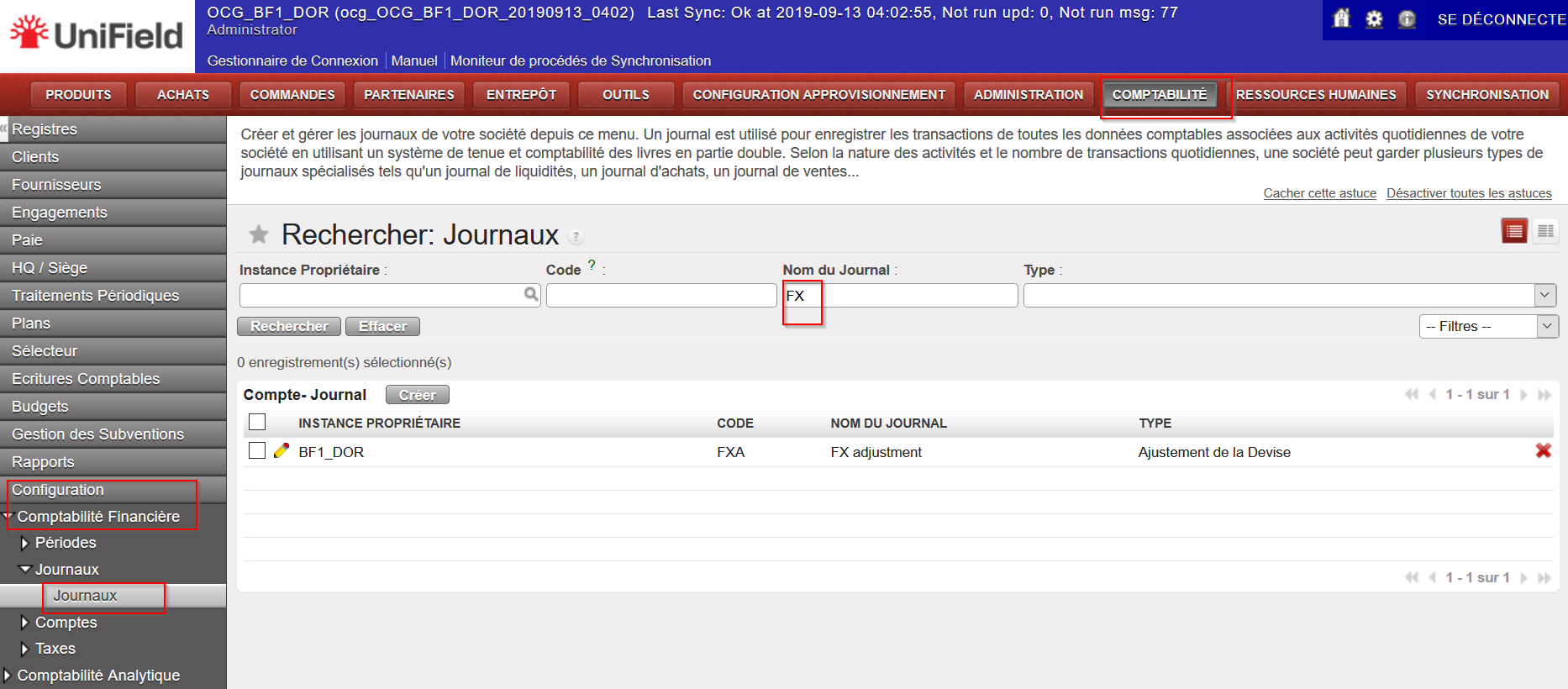The width and height of the screenshot is (1568, 689).
Task: Click the Créer button
Action: 418,395
